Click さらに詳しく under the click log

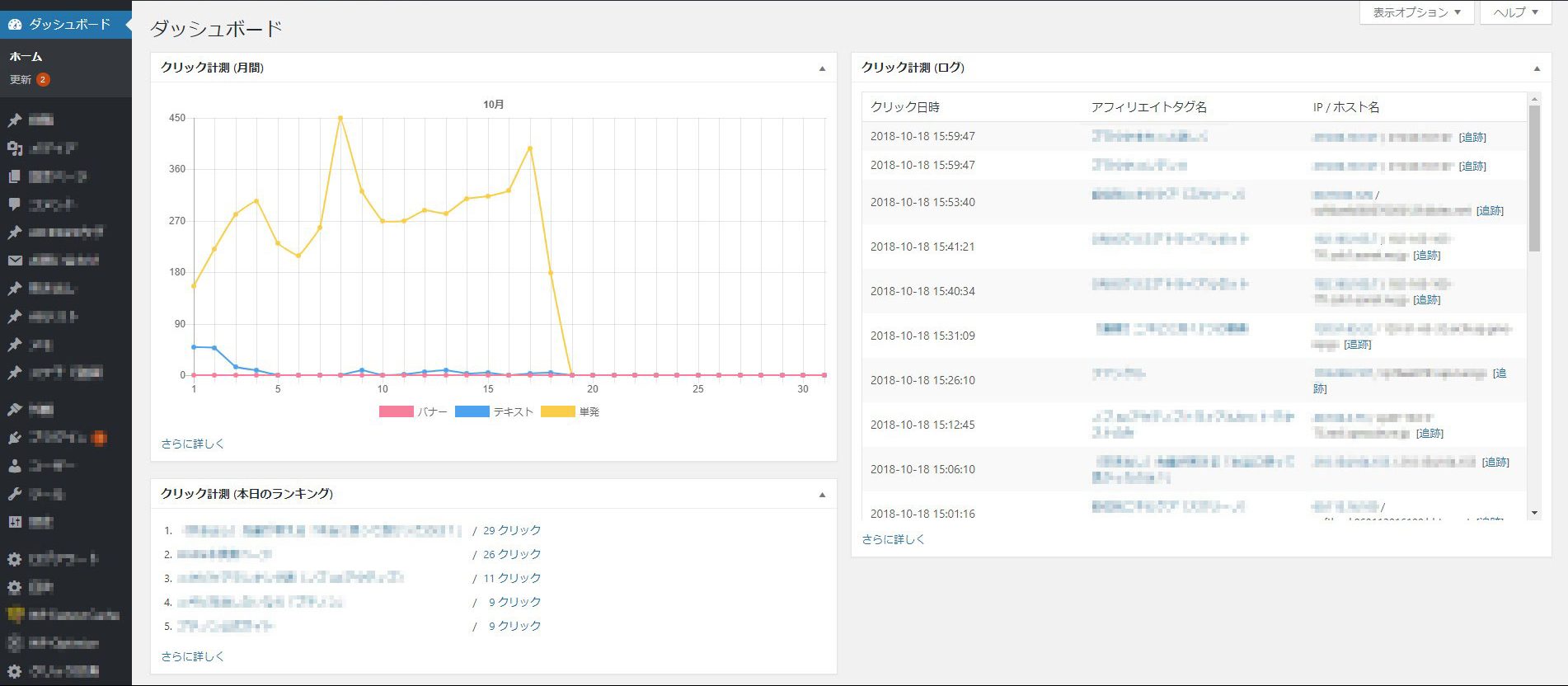893,539
